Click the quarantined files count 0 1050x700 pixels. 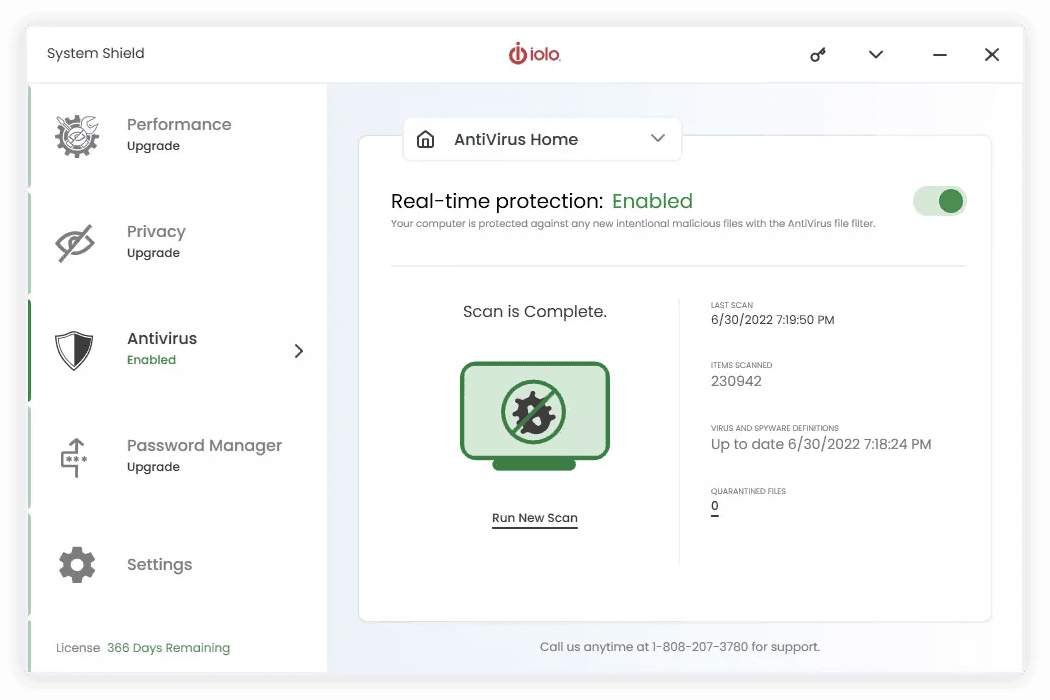pyautogui.click(x=715, y=506)
